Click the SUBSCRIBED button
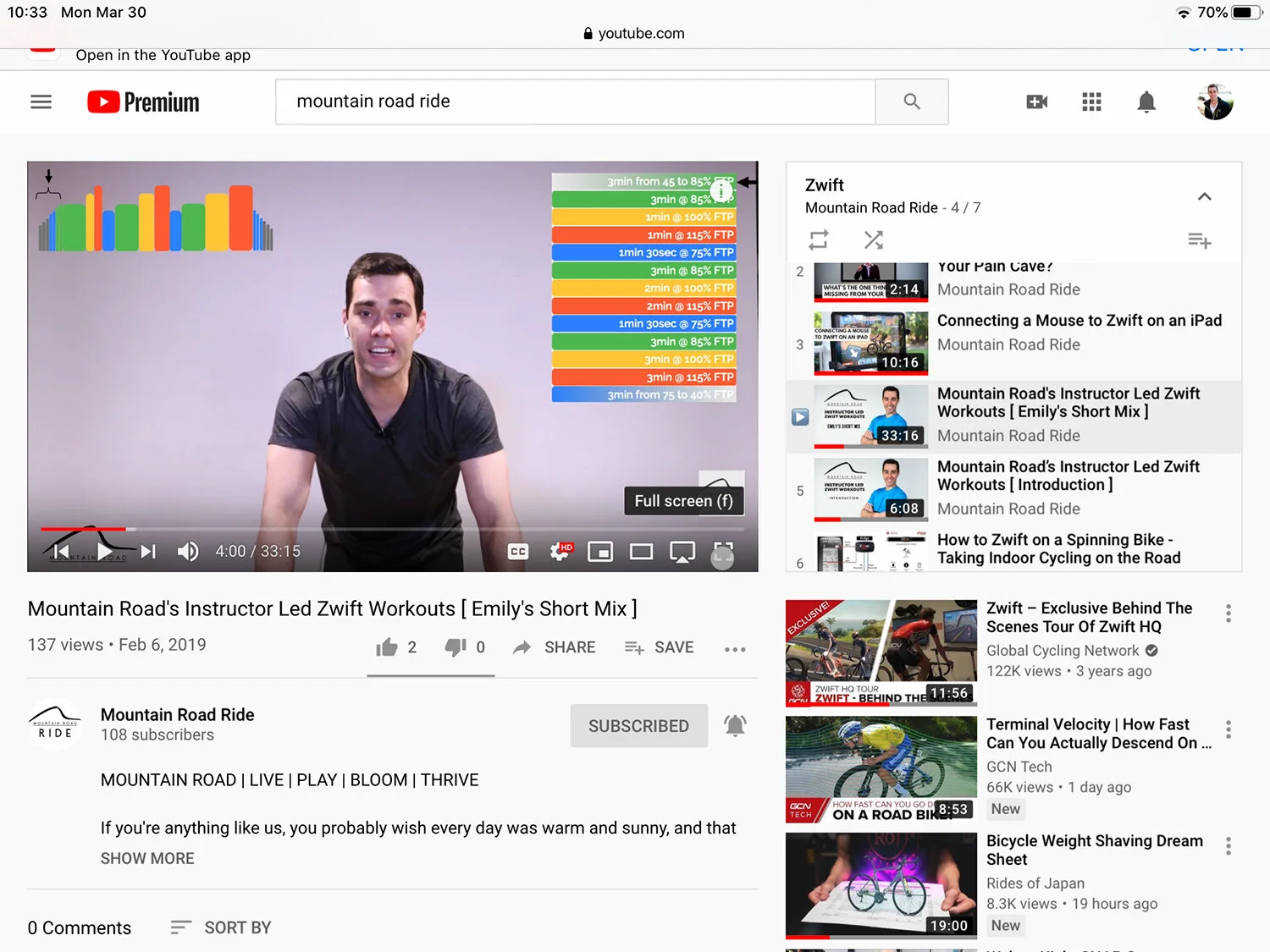The height and width of the screenshot is (952, 1270). (x=639, y=726)
